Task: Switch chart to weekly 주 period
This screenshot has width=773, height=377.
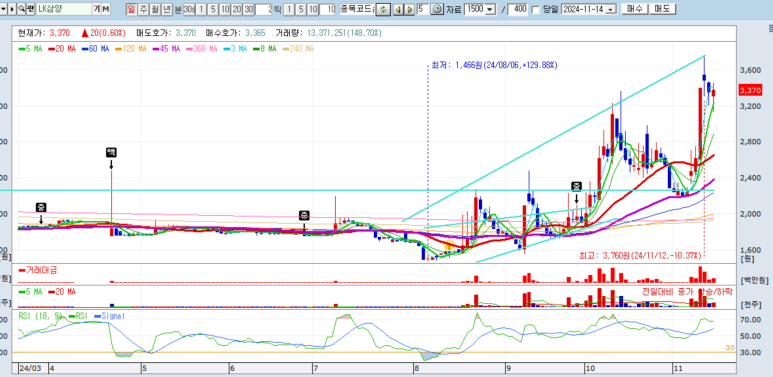Action: pos(143,9)
